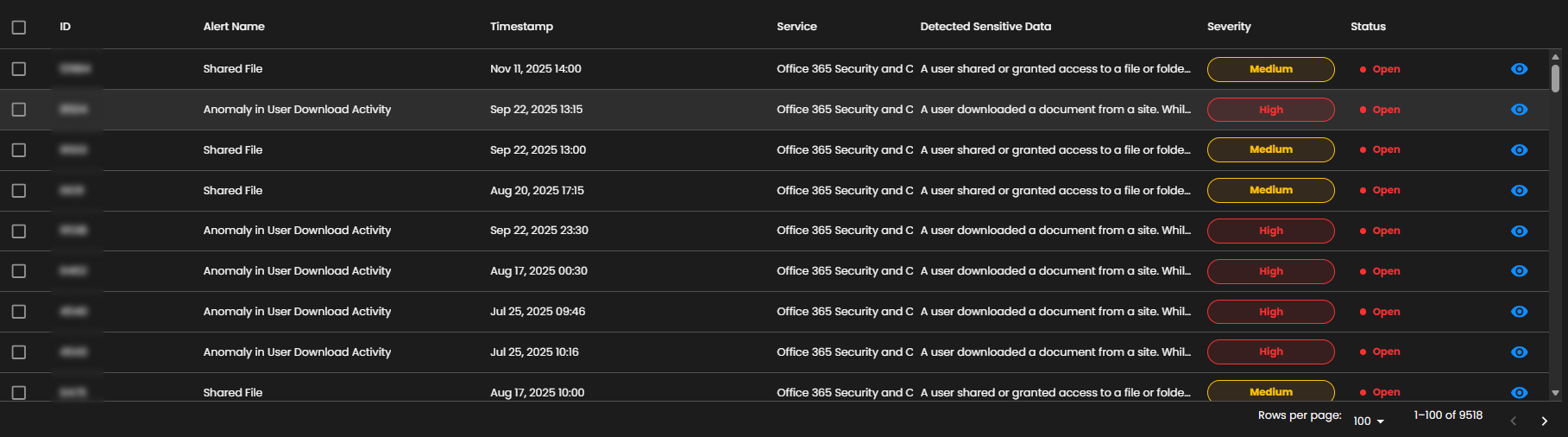The width and height of the screenshot is (1568, 437).
Task: Toggle the select-all checkbox in header
Action: [x=19, y=28]
